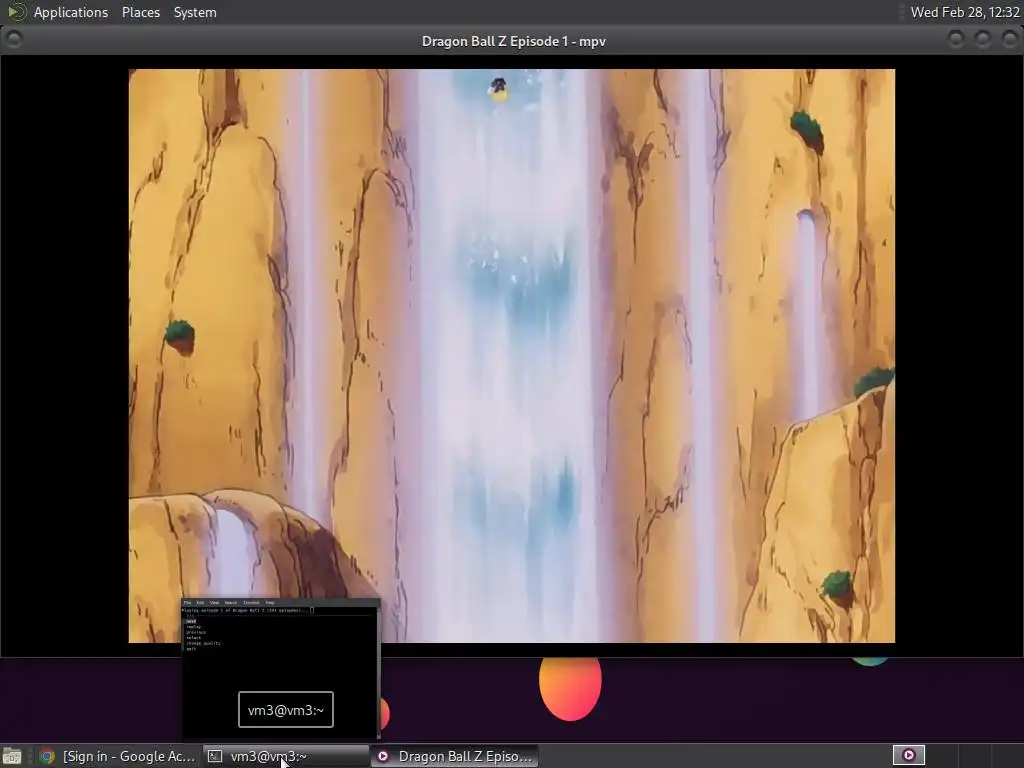This screenshot has width=1024, height=768.
Task: Click the Dragon Ball Z Episode 1 - mpv title bar
Action: 513,40
